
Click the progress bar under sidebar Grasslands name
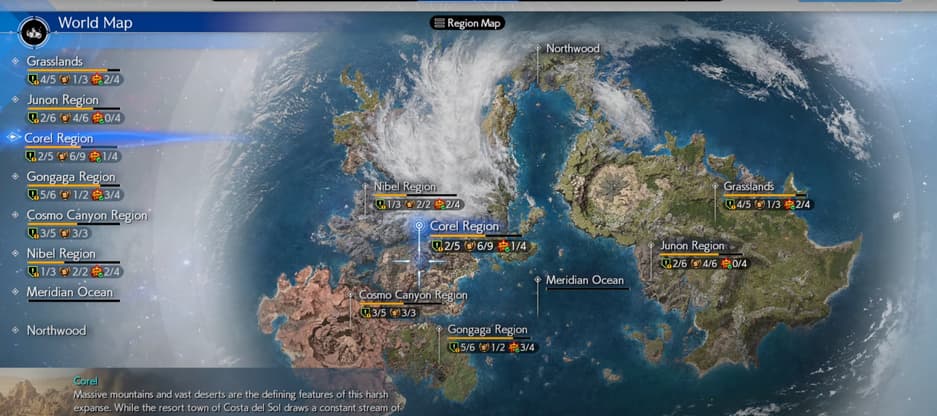(74, 70)
